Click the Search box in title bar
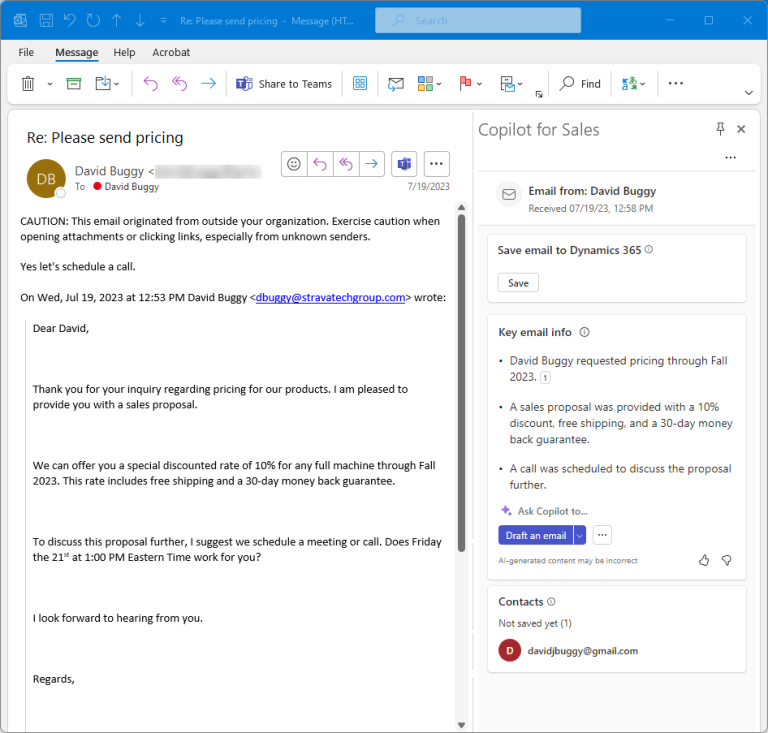This screenshot has height=733, width=768. click(478, 21)
